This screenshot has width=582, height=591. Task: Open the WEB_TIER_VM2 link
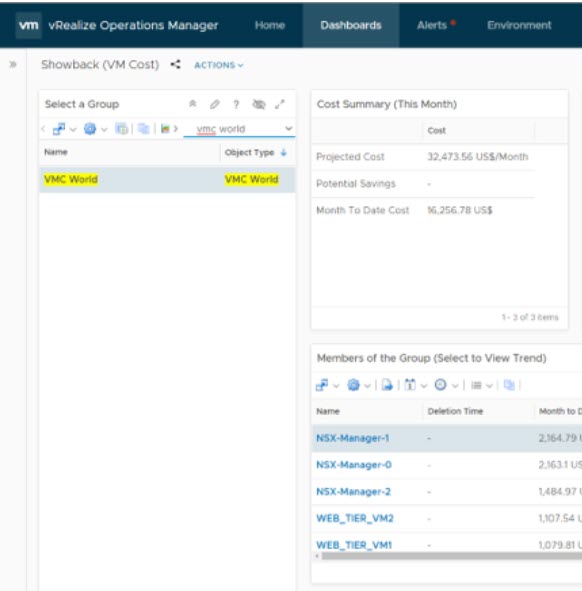(x=355, y=518)
